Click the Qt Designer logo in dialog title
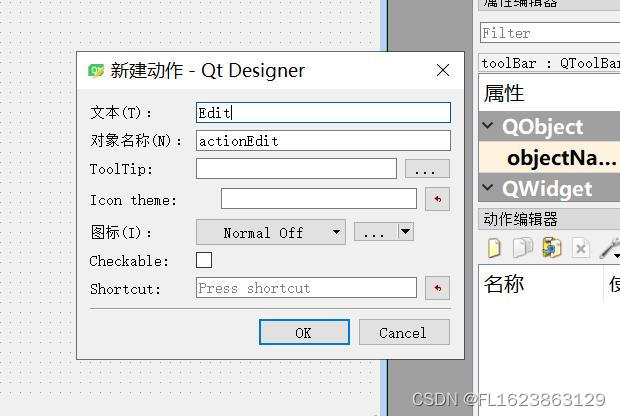The height and width of the screenshot is (416, 620). coord(96,71)
